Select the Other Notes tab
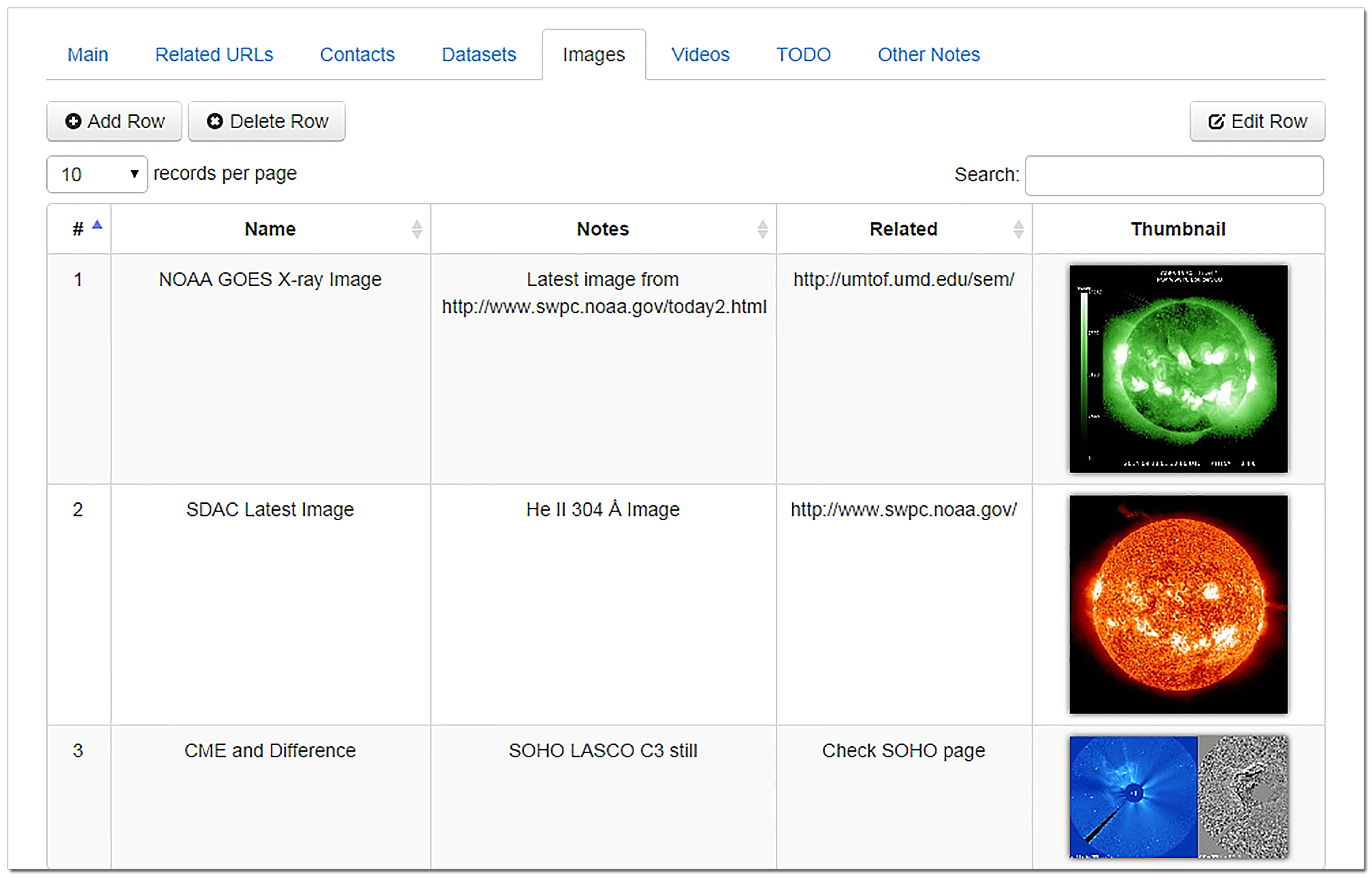 [x=928, y=54]
